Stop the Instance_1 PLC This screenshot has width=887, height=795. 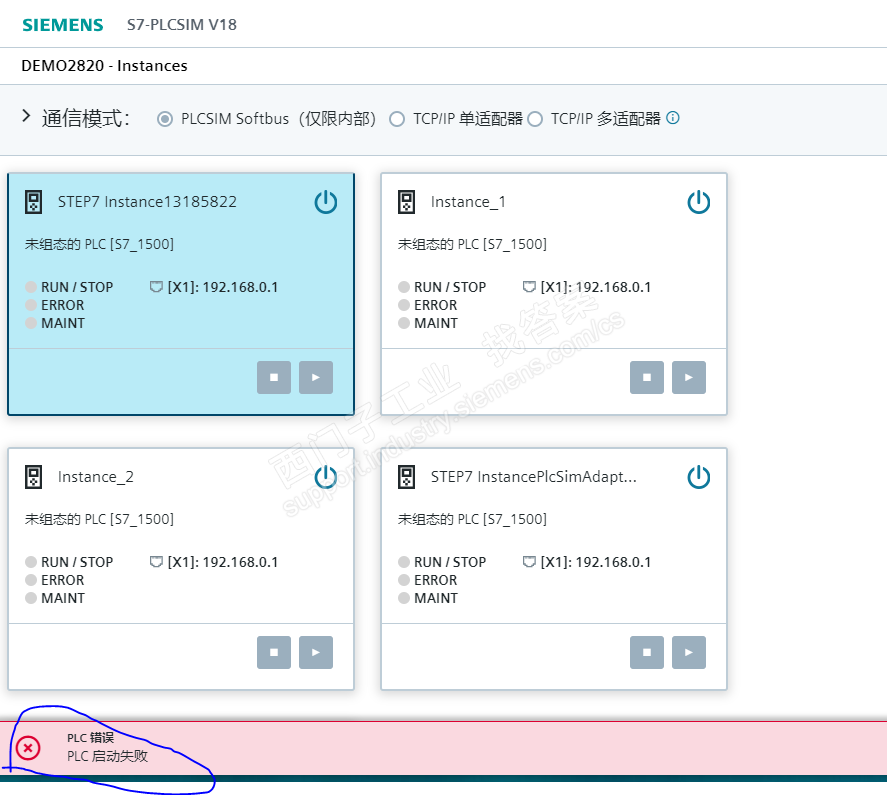(x=647, y=377)
